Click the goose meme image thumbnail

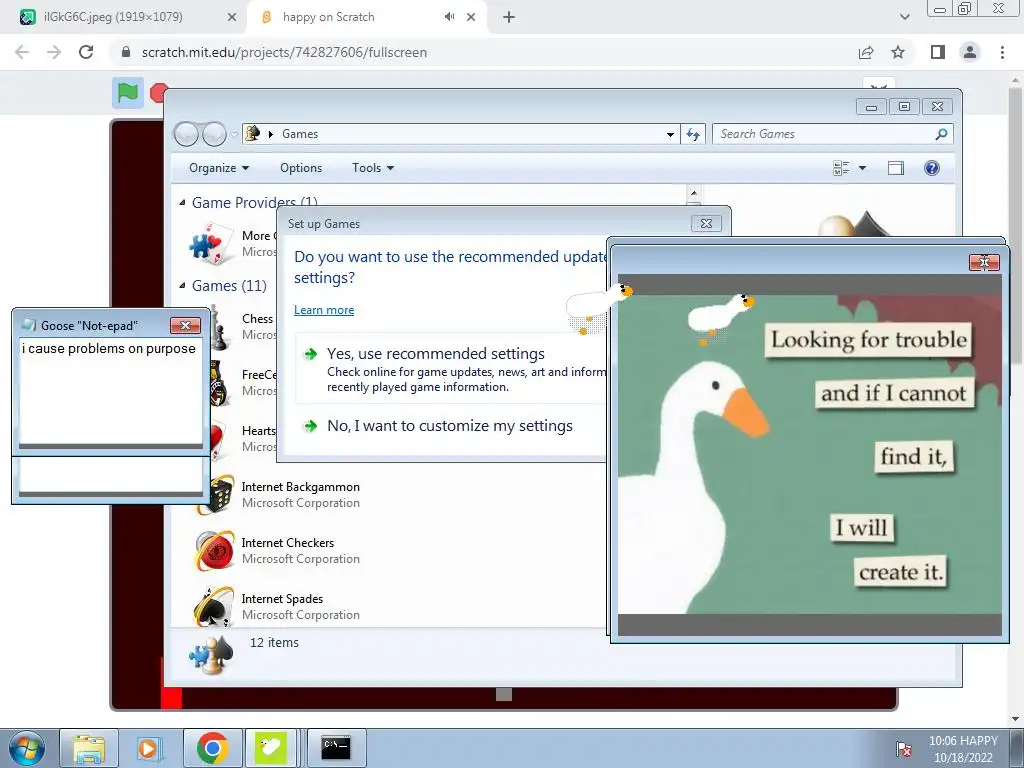tap(810, 454)
